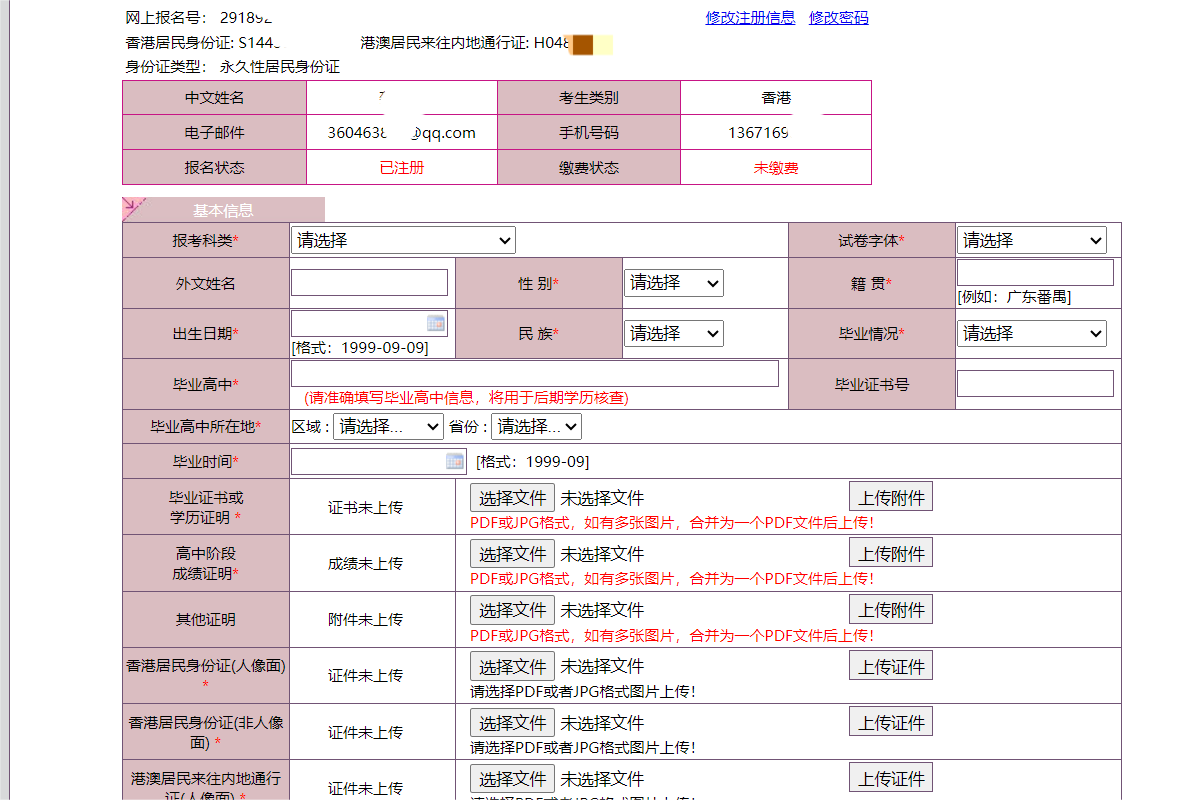Click calendar icon in 出生日期 field

coord(436,323)
